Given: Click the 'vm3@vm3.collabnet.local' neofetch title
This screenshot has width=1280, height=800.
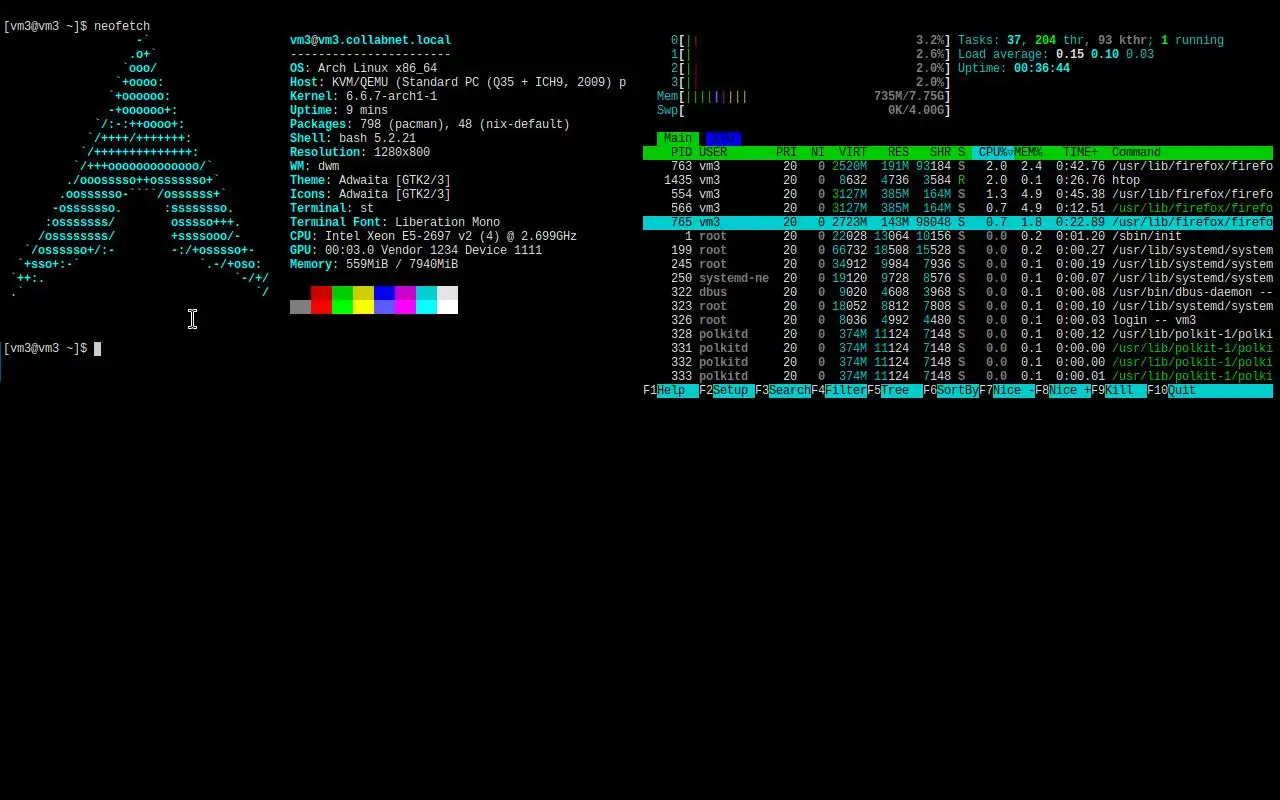Looking at the screenshot, I should pyautogui.click(x=370, y=40).
